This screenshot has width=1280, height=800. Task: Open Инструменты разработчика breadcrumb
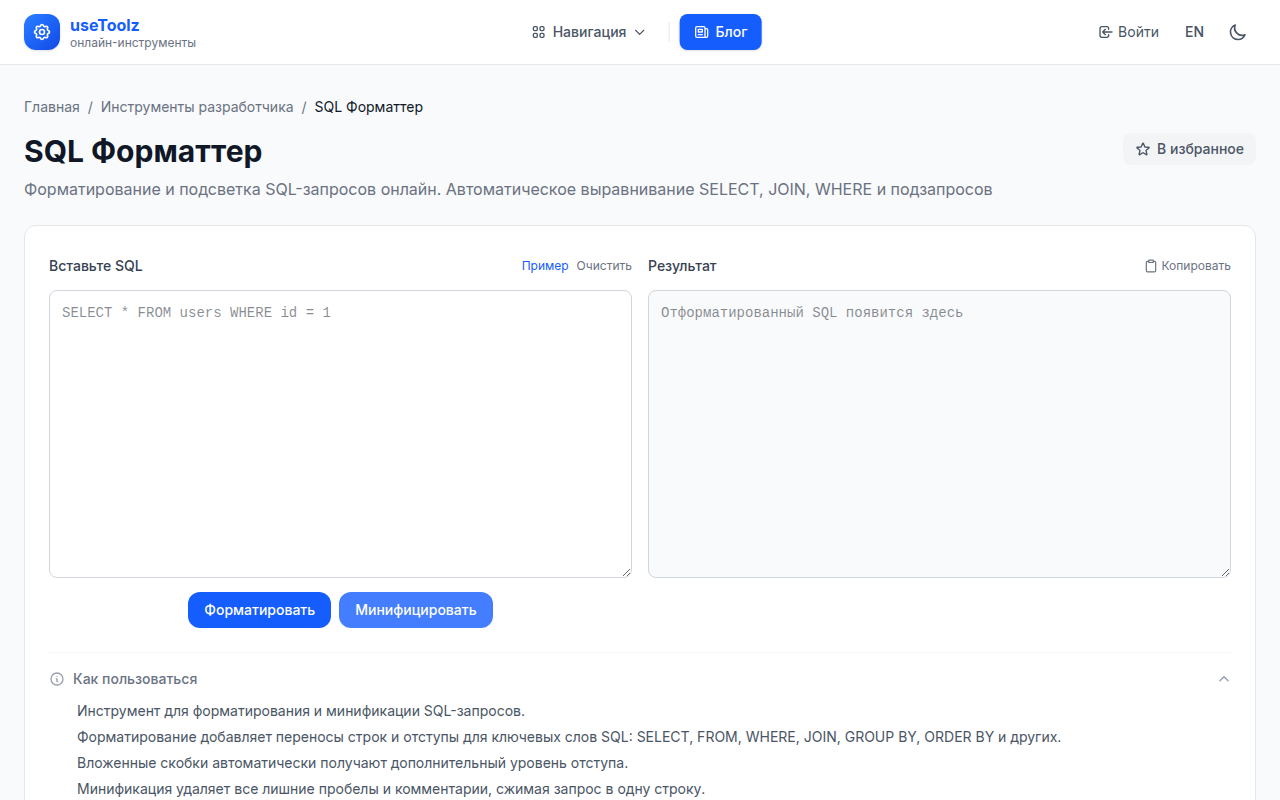coord(197,107)
